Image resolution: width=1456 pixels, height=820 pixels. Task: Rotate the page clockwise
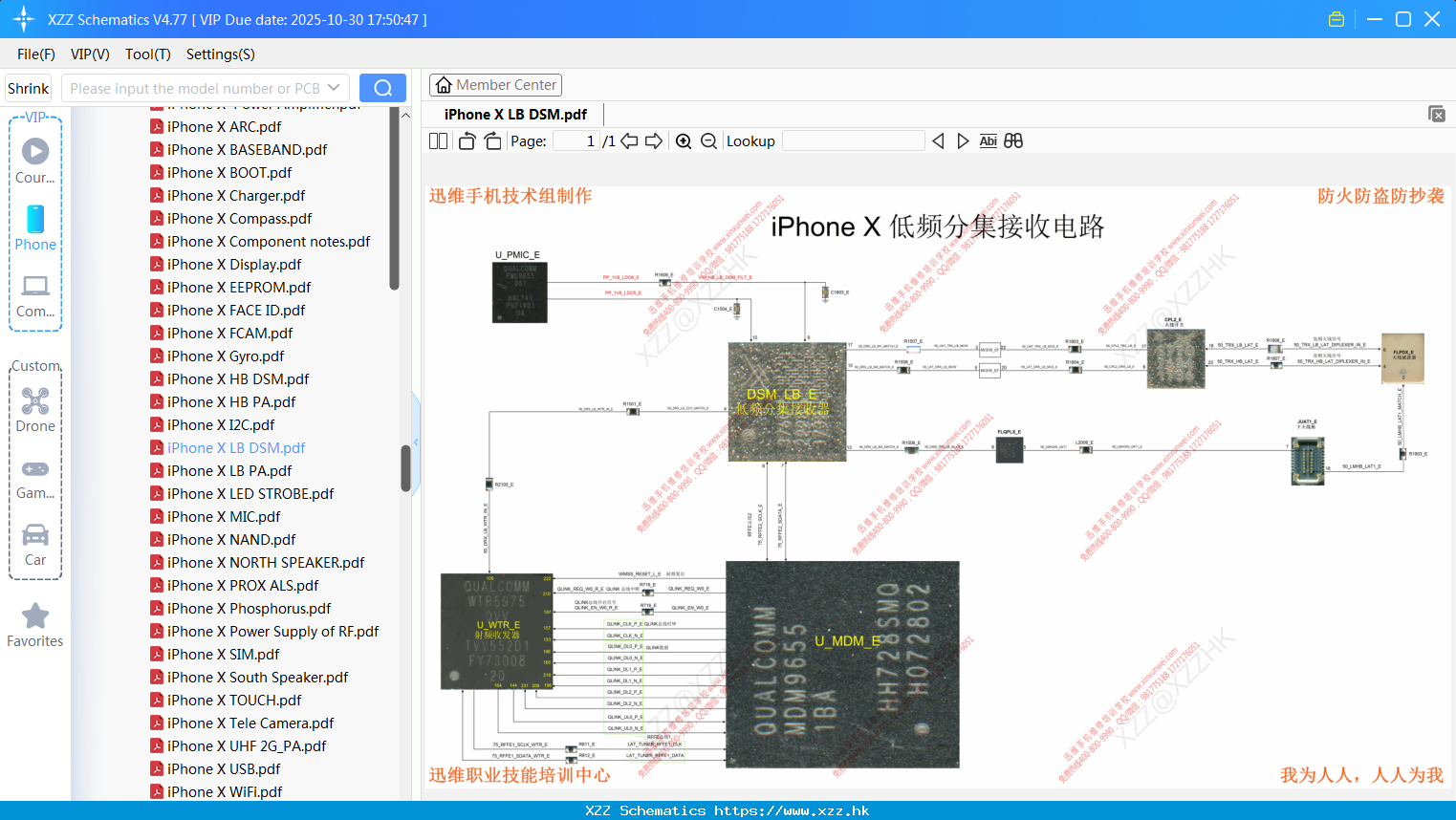(492, 141)
